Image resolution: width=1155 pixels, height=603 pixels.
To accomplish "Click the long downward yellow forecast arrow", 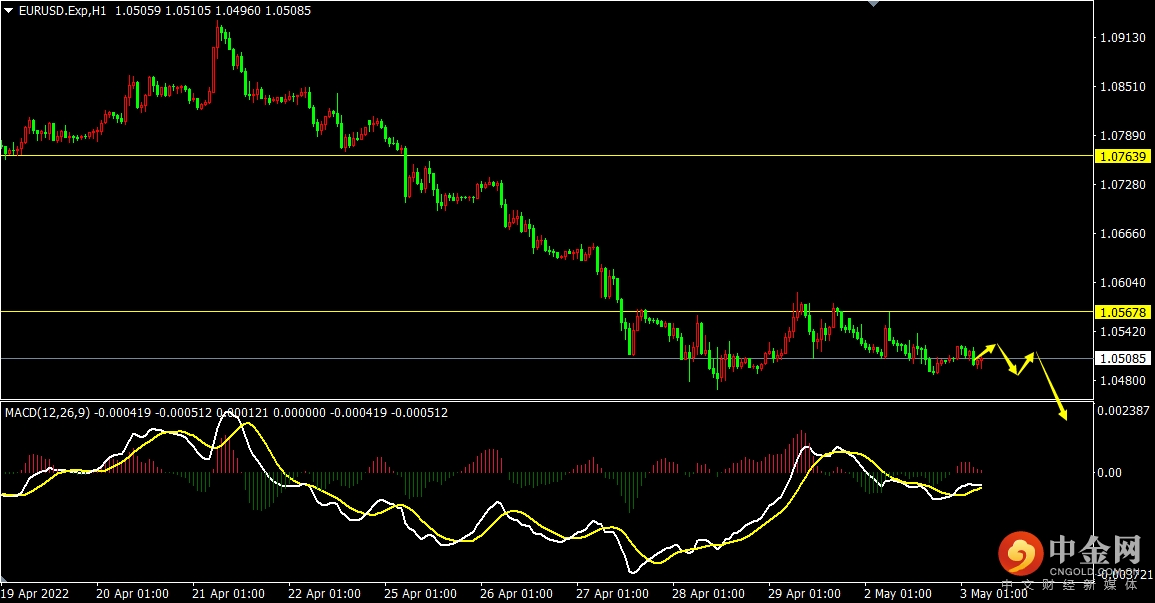I will tap(1052, 387).
